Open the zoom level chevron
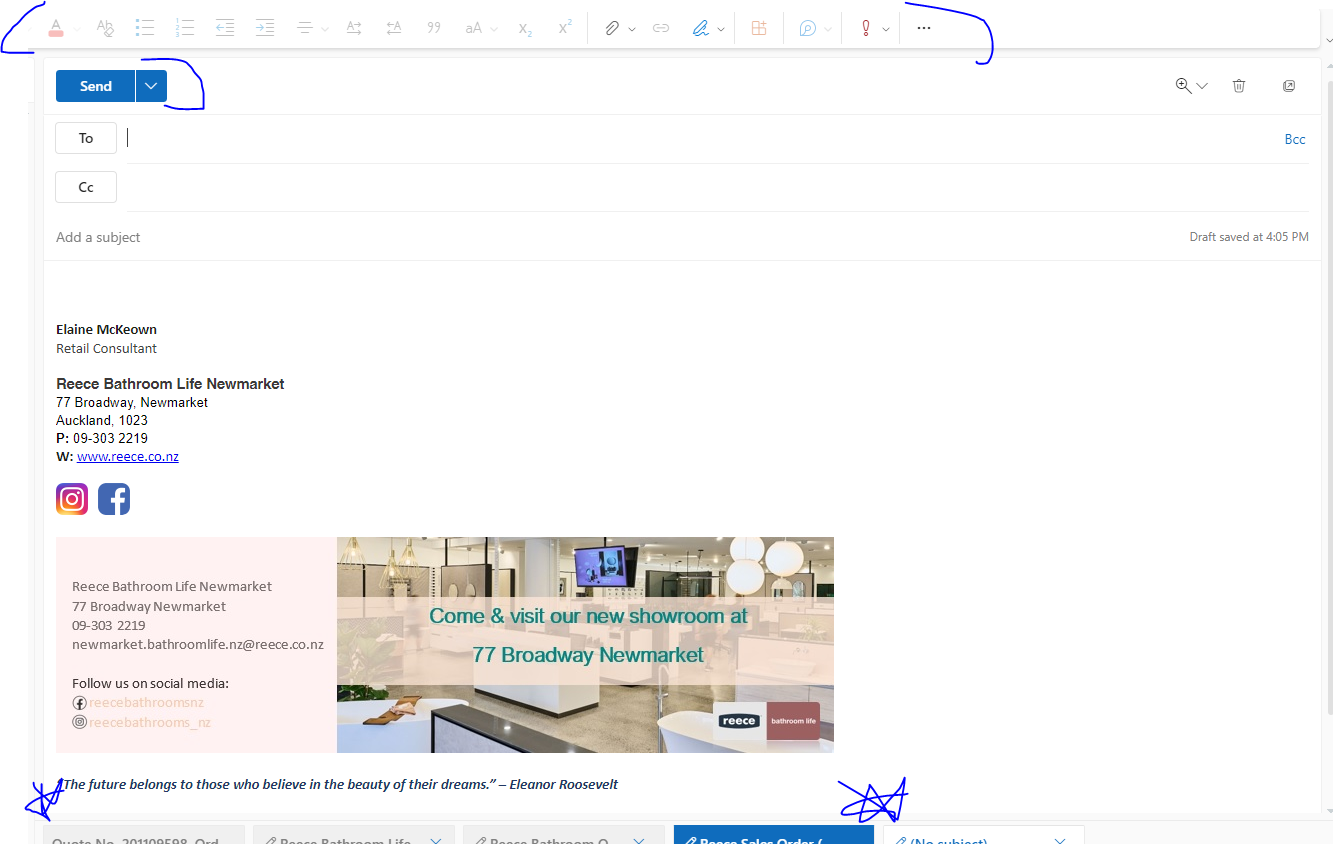The width and height of the screenshot is (1333, 844). pos(1202,86)
